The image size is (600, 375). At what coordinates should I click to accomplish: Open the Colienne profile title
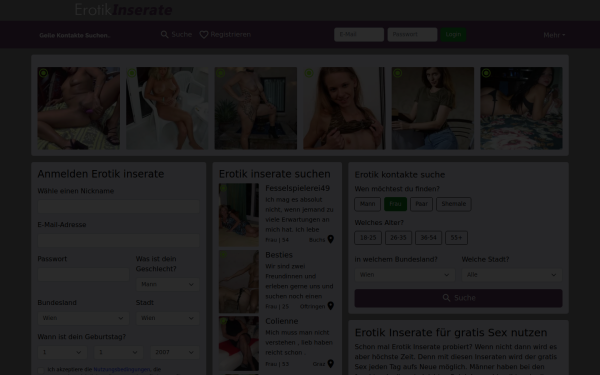[281, 321]
